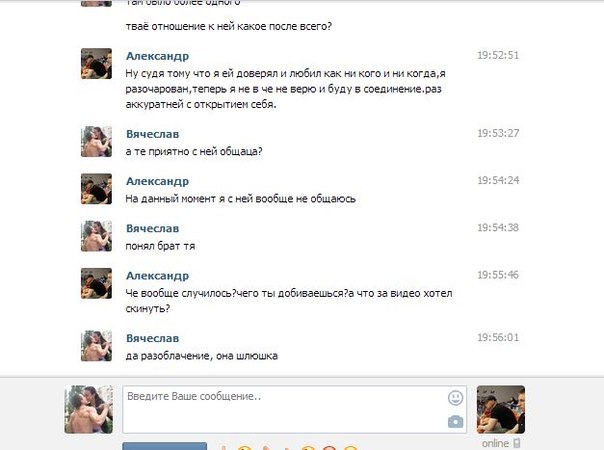Viewport: 604px width, 450px height.
Task: Select message 'На данный момент я с ней вообще не общаюсь'
Action: 241,199
